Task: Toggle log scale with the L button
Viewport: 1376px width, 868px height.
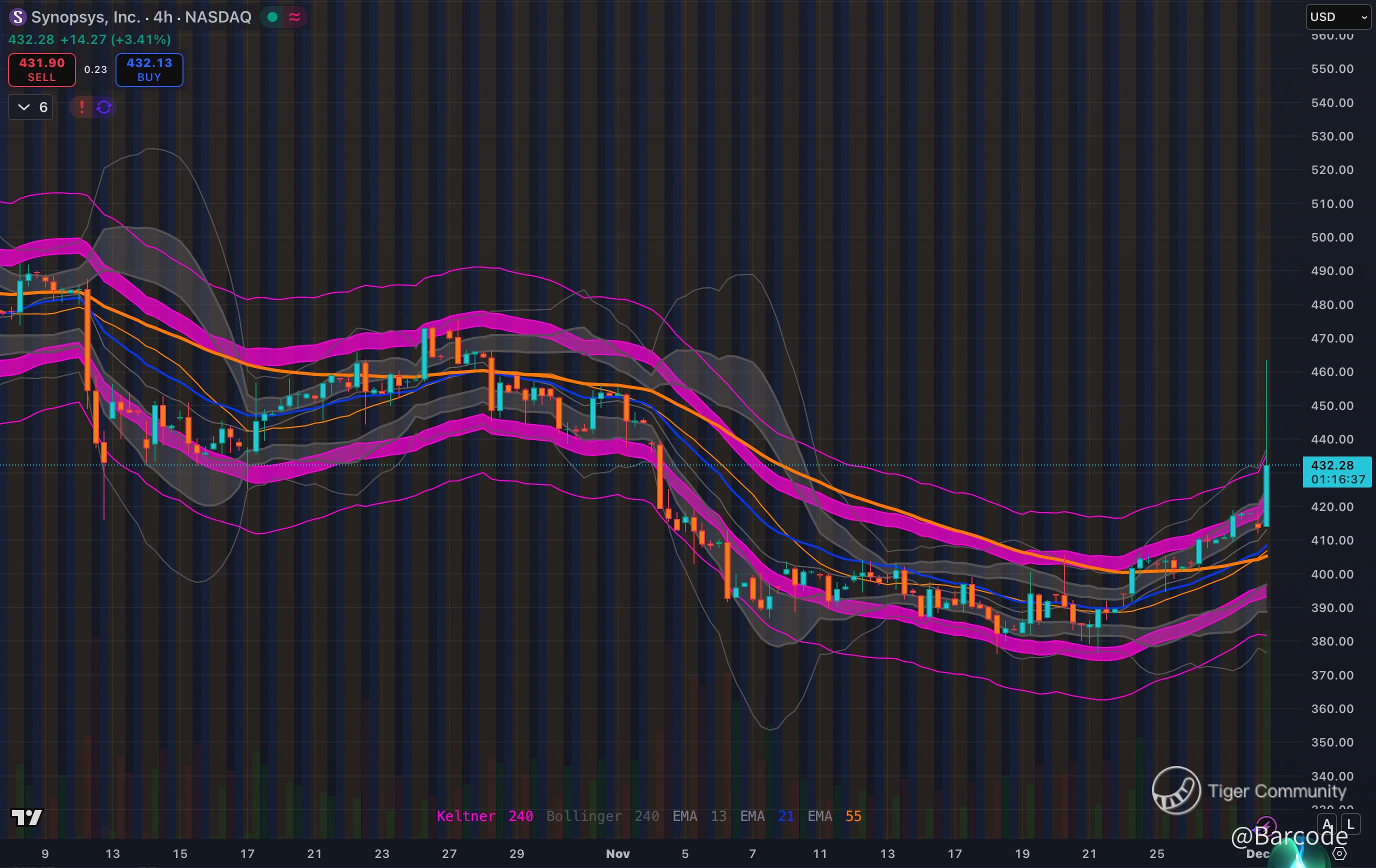Action: [x=1350, y=824]
